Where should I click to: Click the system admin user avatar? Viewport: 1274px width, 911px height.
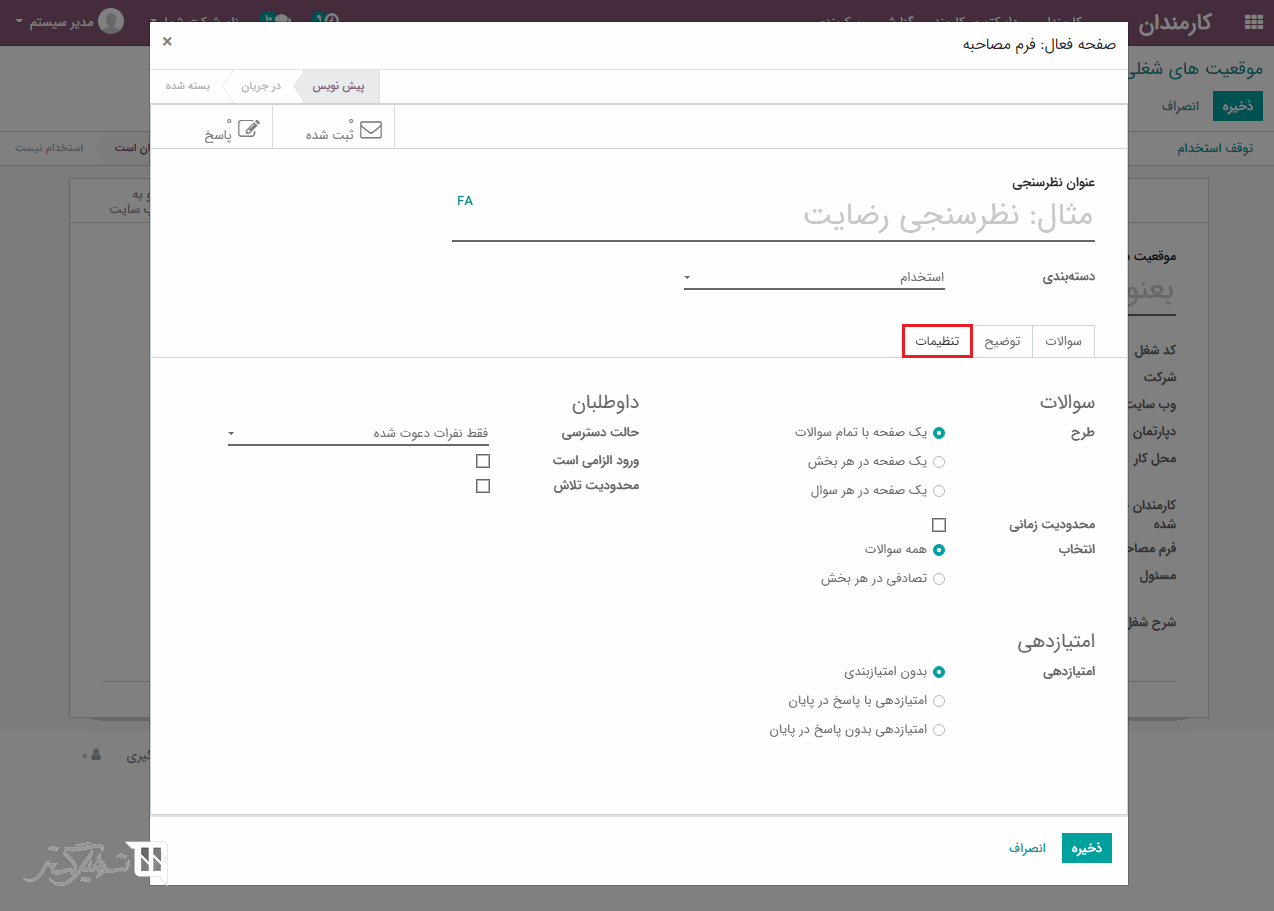(111, 21)
